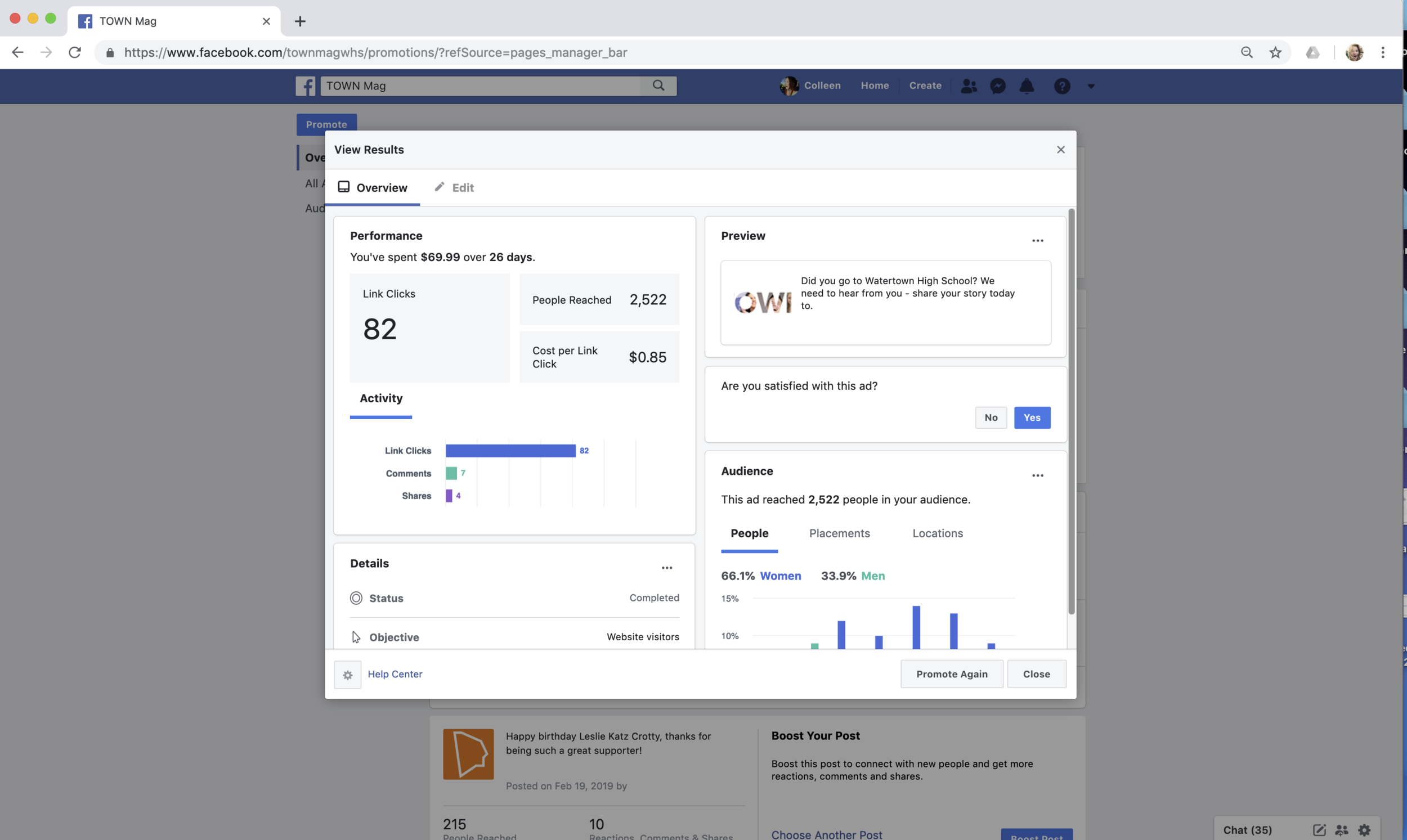Reload the page with refresh icon
This screenshot has height=840, width=1407.
coord(75,53)
